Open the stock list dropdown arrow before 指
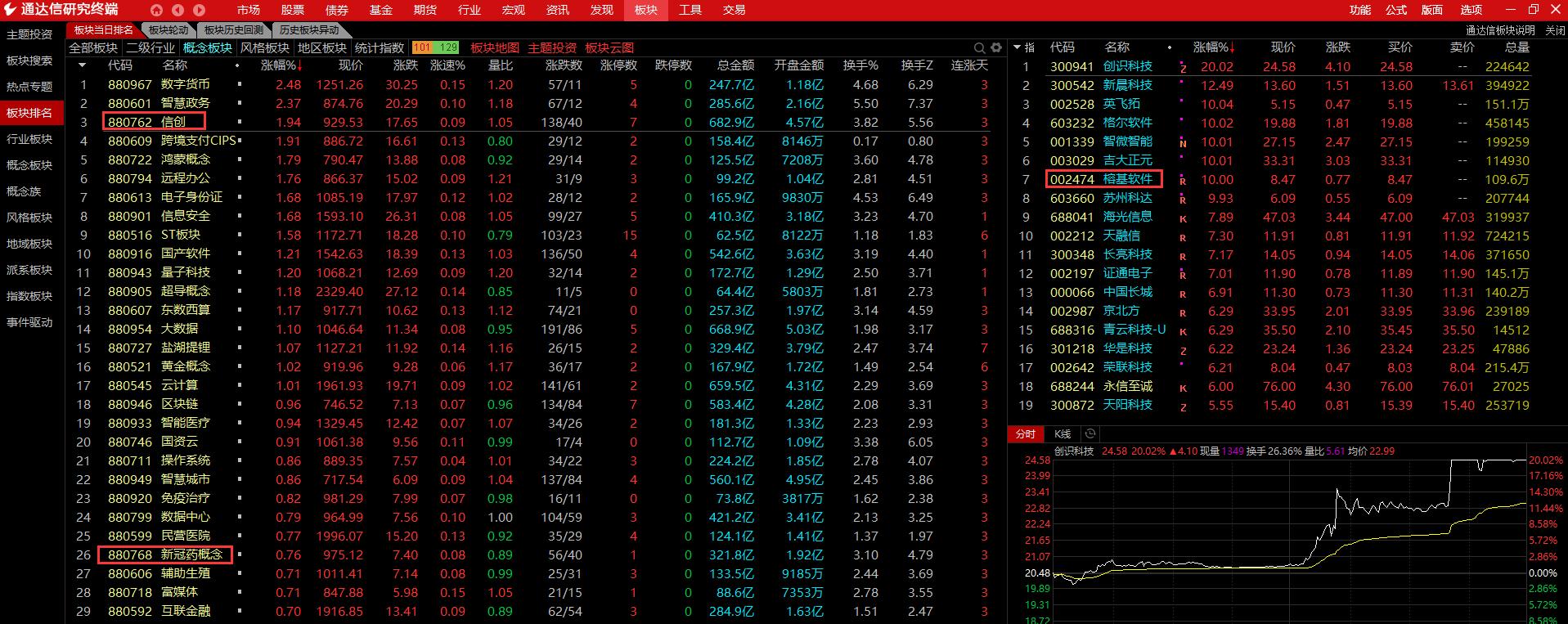 click(x=1017, y=47)
